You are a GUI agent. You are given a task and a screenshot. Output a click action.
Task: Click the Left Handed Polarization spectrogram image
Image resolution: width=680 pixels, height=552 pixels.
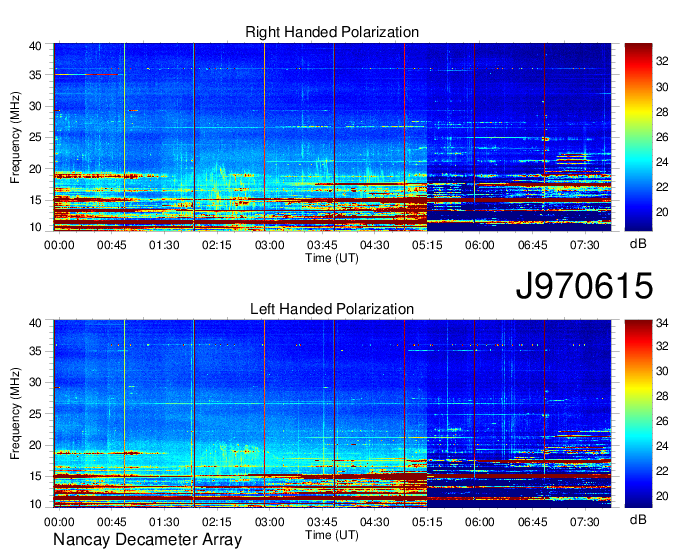click(x=332, y=414)
